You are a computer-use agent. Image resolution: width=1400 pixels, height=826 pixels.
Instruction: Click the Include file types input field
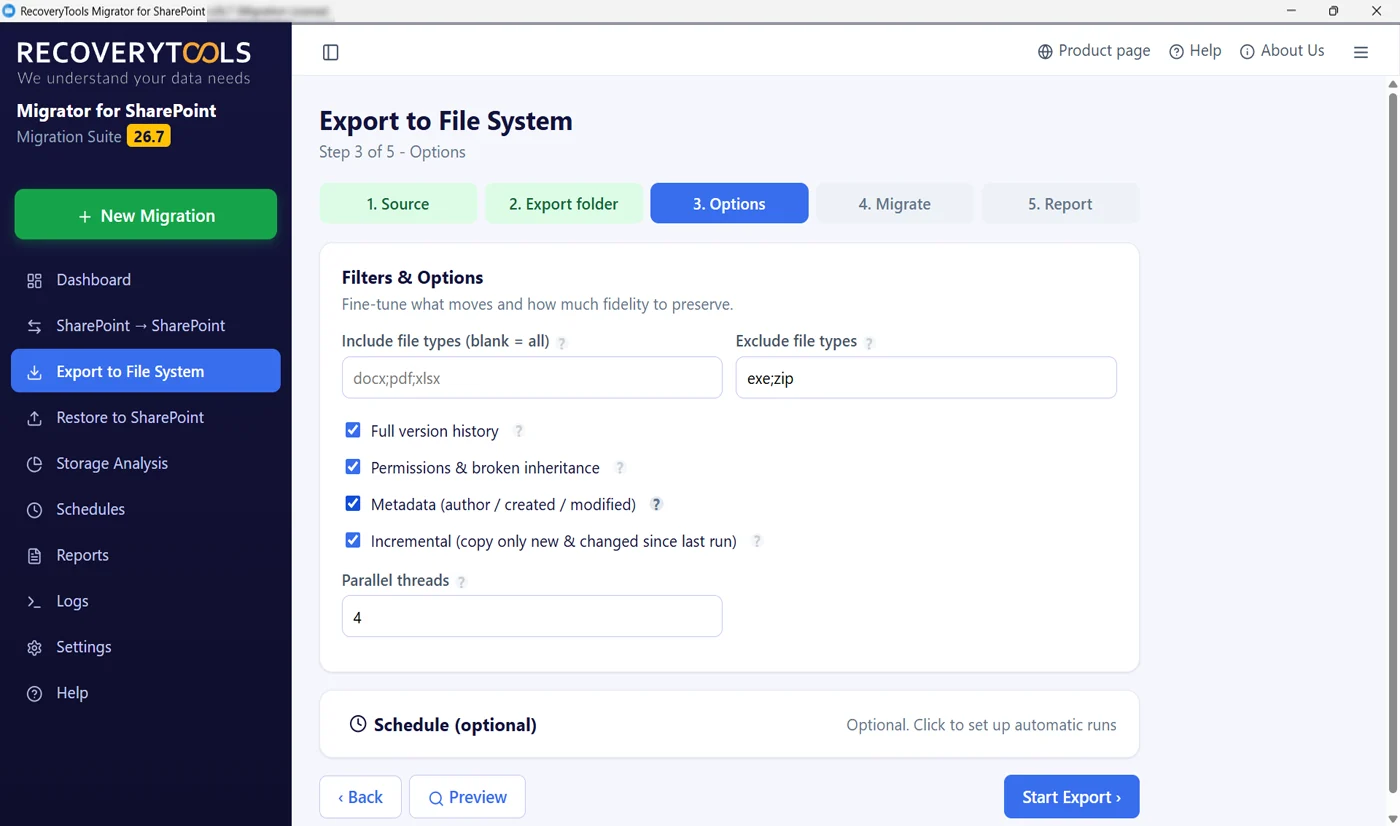coord(532,378)
